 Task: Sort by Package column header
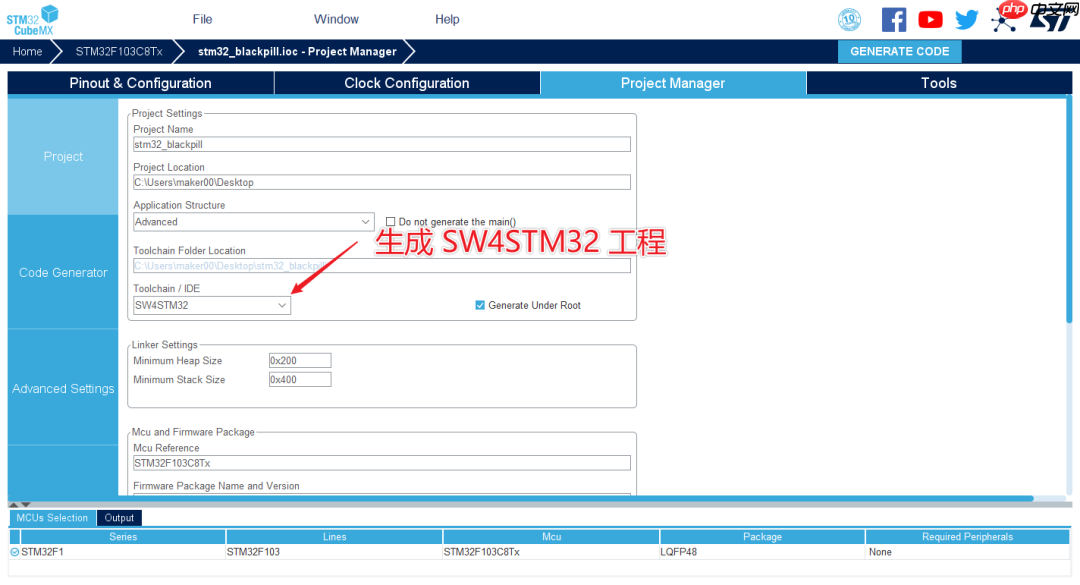pos(762,537)
